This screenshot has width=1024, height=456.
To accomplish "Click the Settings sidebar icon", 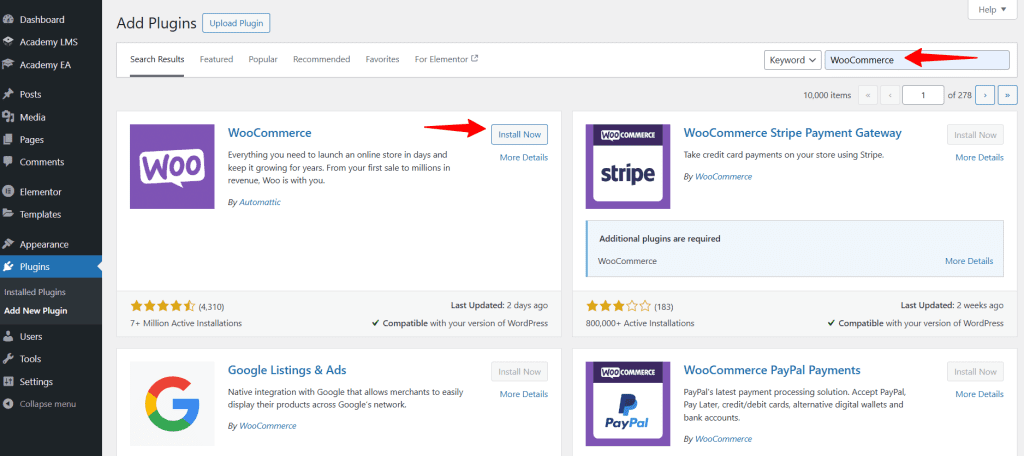I will (x=8, y=382).
